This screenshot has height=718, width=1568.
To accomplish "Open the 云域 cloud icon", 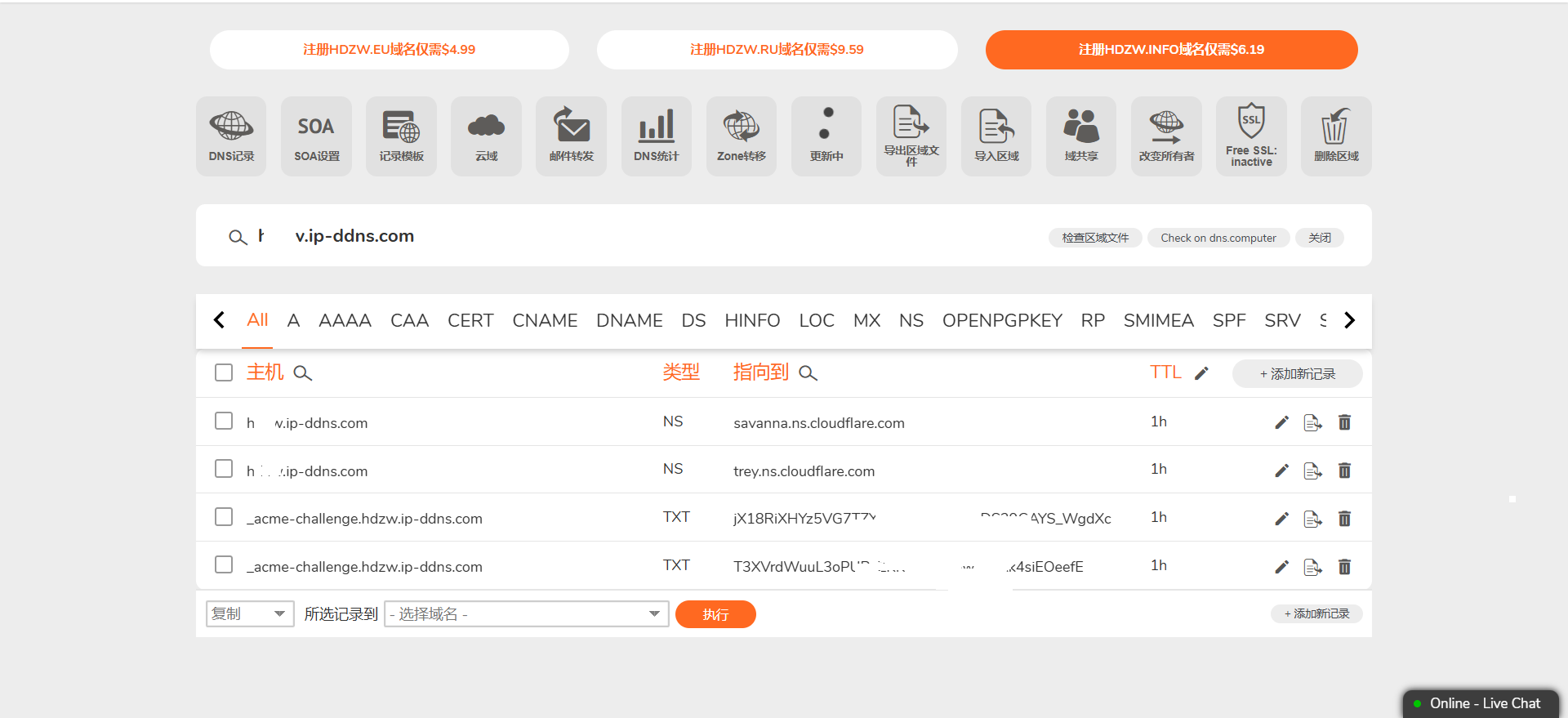I will 486,136.
